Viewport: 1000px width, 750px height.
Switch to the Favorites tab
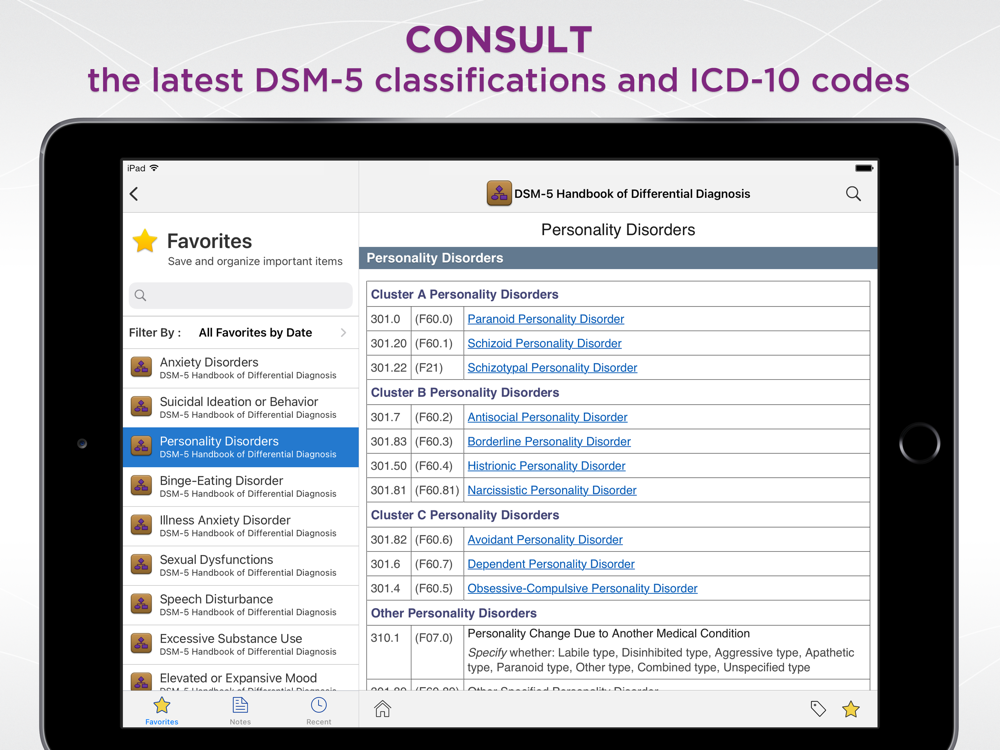[x=162, y=710]
